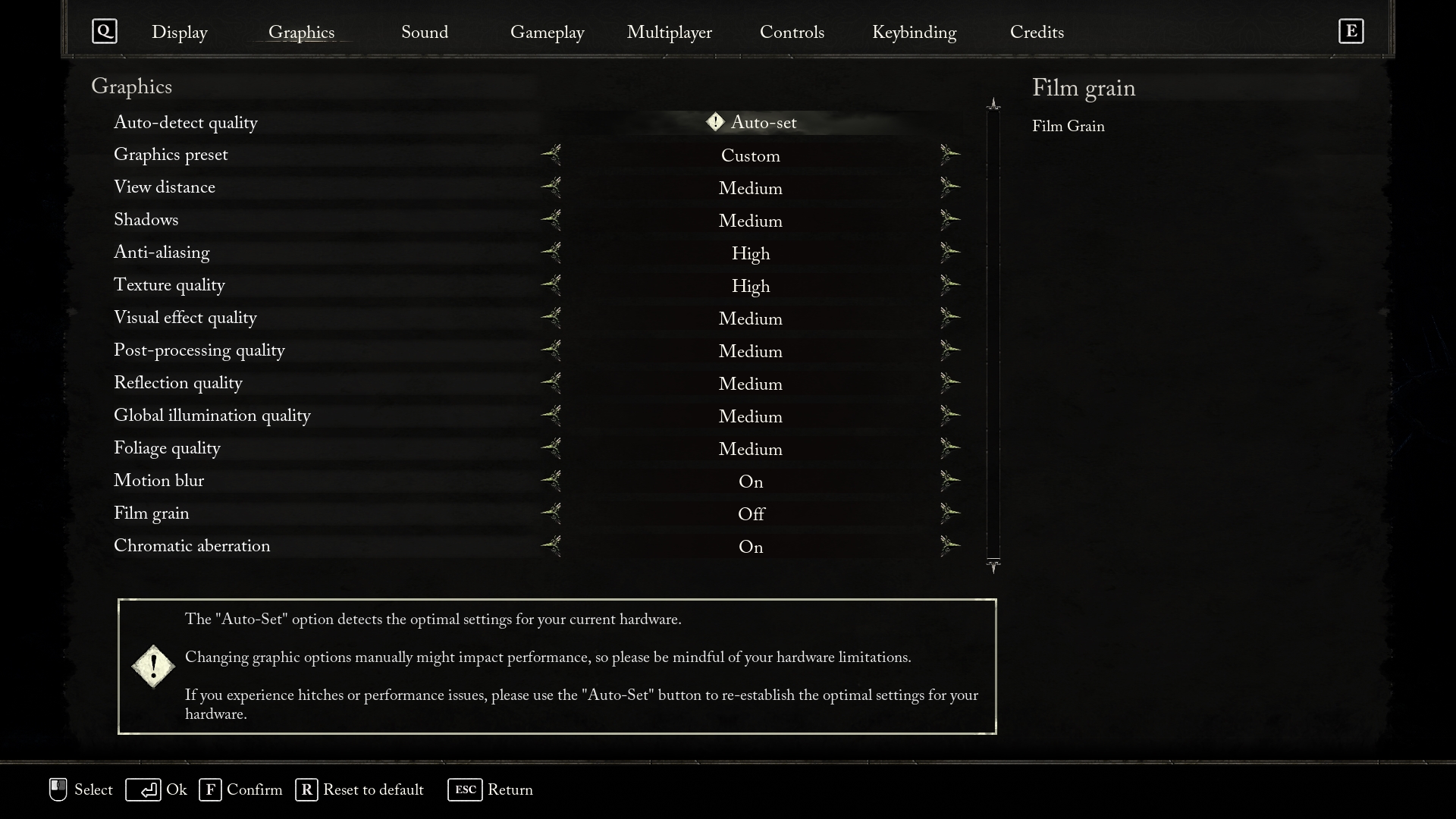Click the View distance right arrow icon
Screen dimensions: 1456x819
tap(949, 187)
